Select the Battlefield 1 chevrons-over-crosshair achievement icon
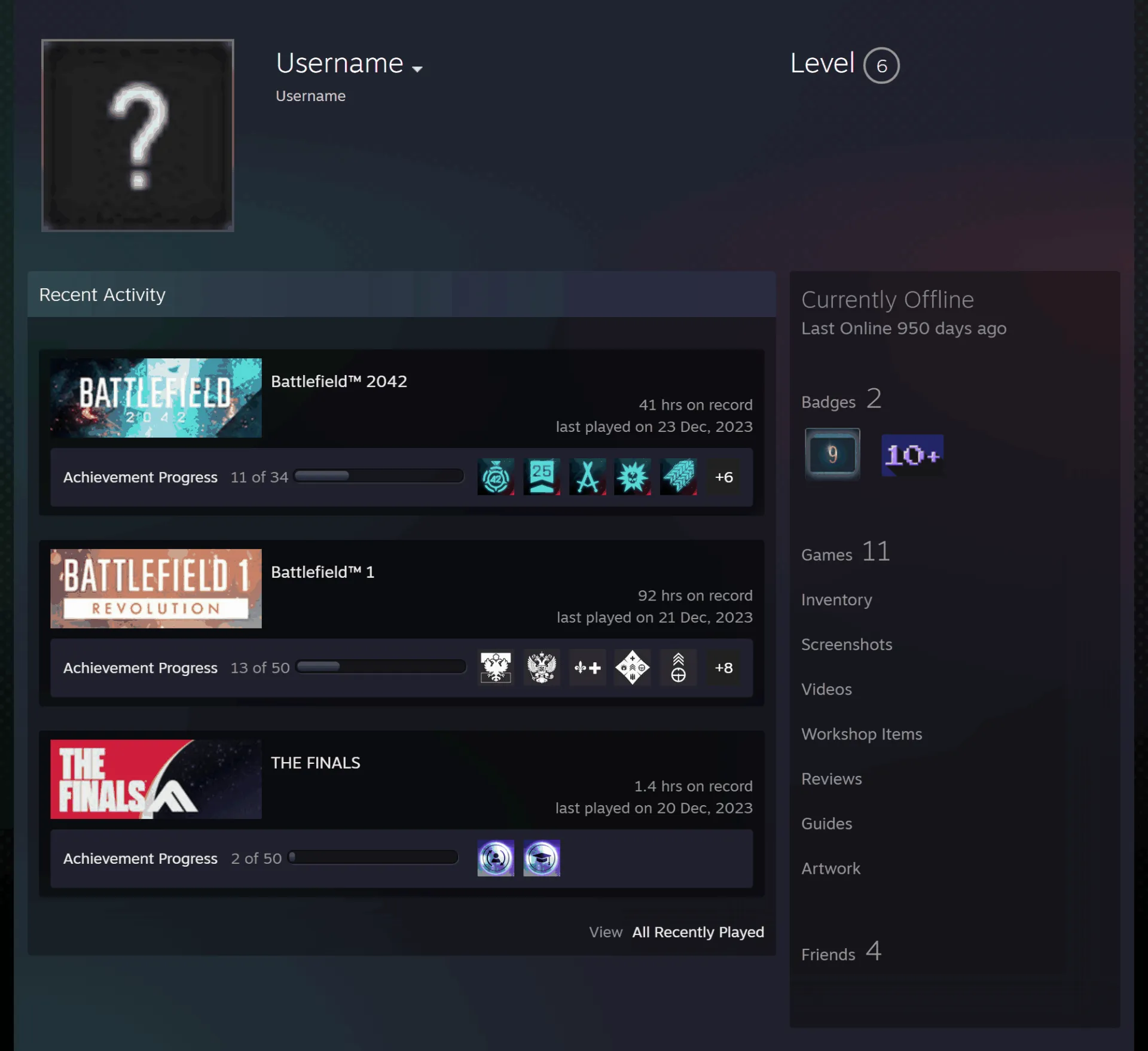 (x=679, y=668)
